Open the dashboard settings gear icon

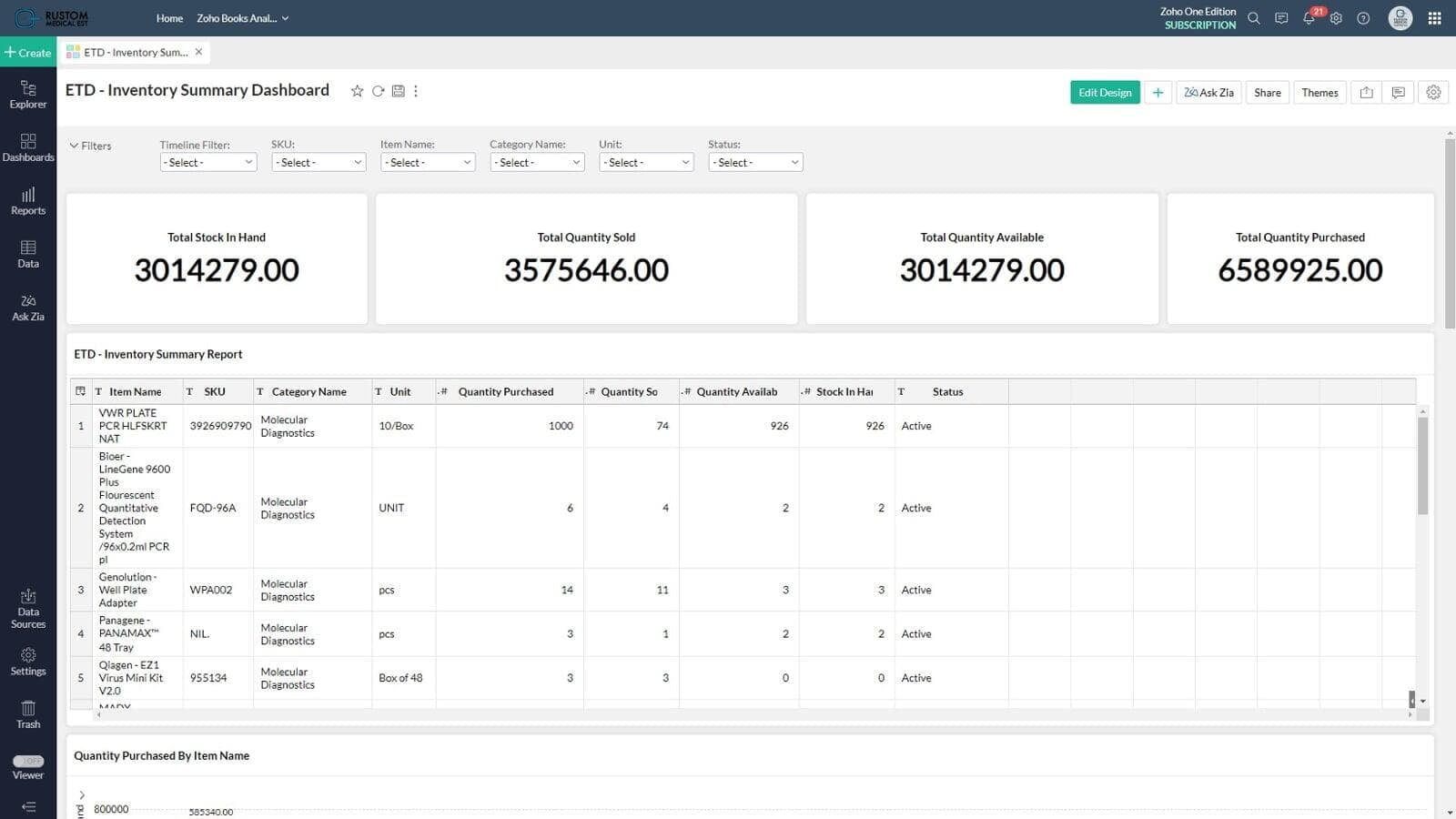[1433, 92]
